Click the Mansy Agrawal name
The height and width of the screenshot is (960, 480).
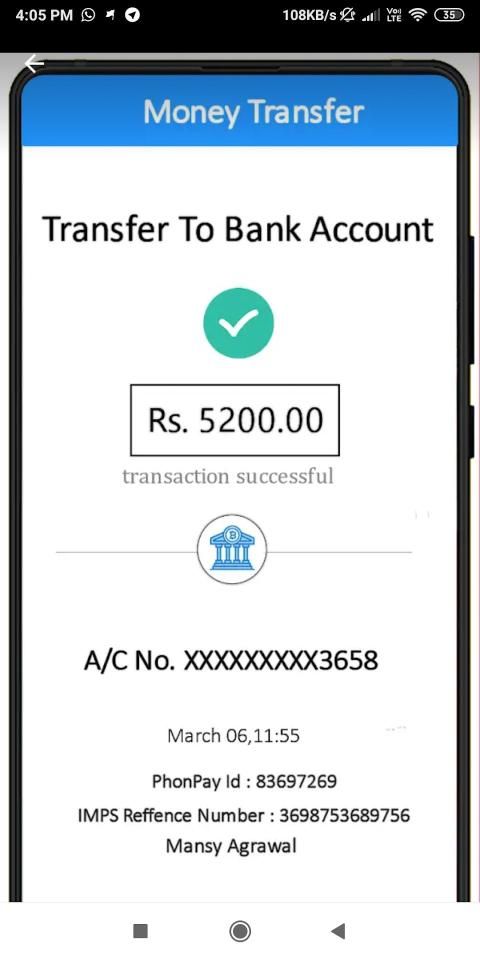pos(231,847)
